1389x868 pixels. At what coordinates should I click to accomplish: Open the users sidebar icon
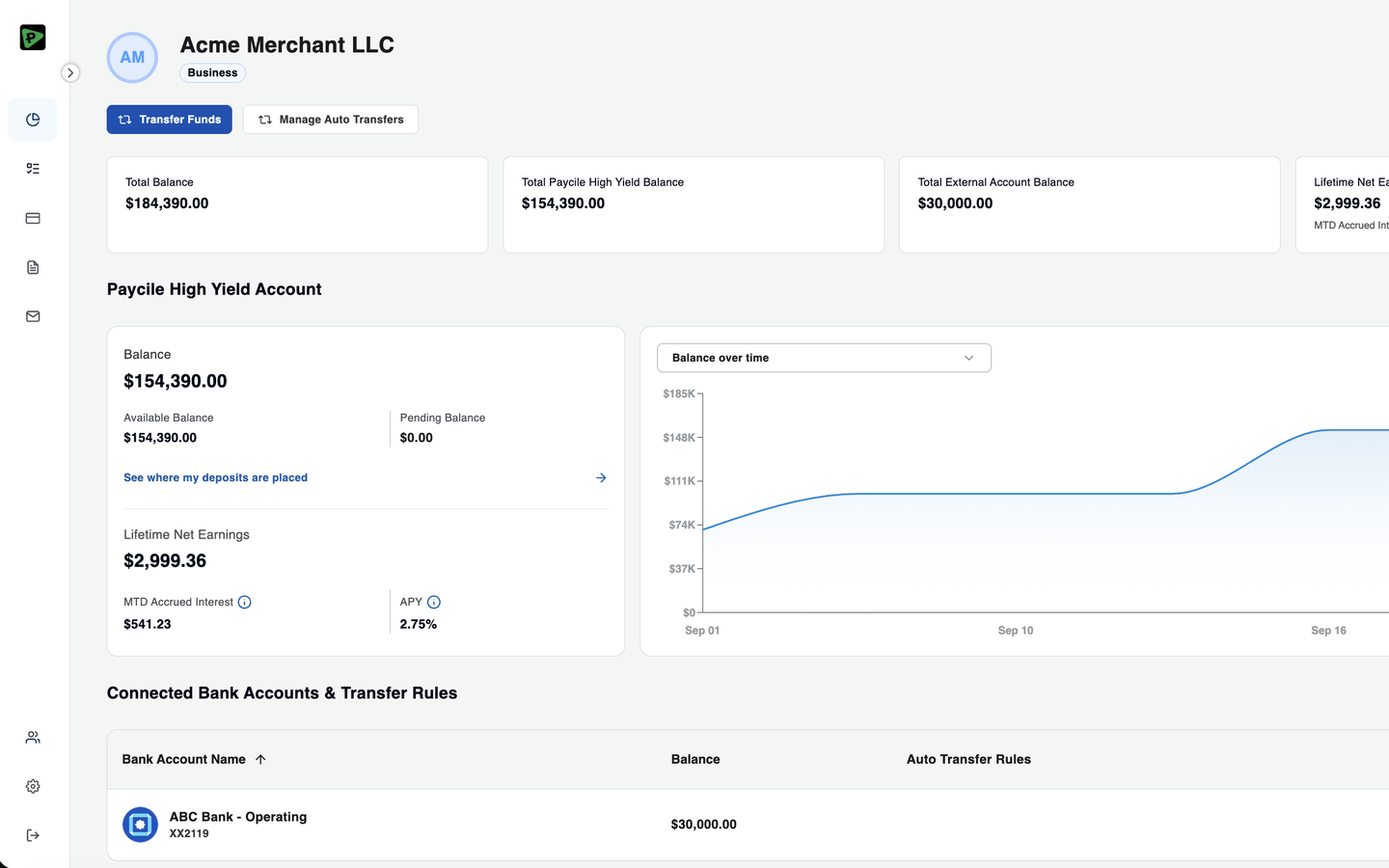pos(33,738)
